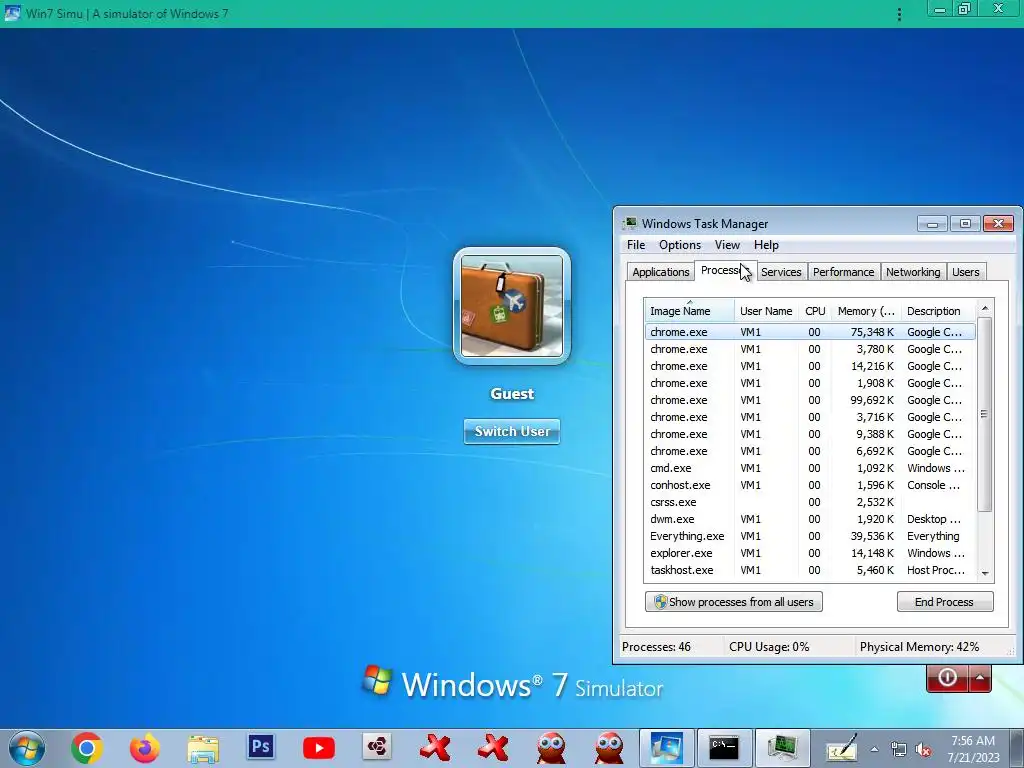
Task: Select the cmd.exe process
Action: (x=810, y=468)
